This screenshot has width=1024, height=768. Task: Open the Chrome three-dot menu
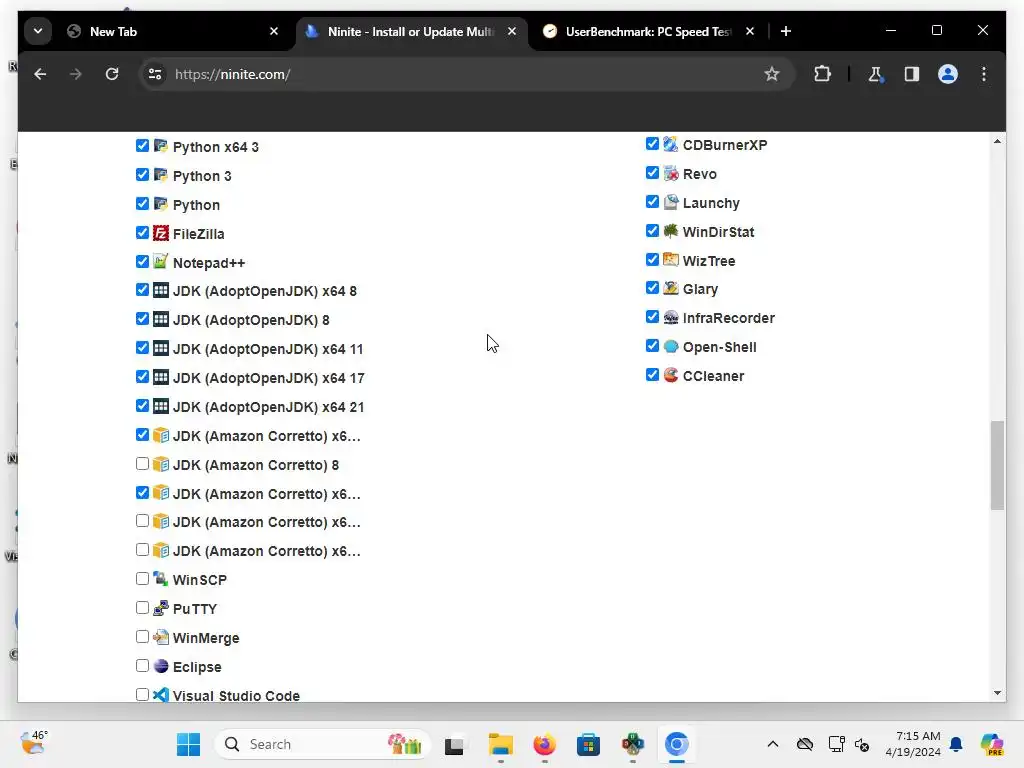(x=984, y=74)
